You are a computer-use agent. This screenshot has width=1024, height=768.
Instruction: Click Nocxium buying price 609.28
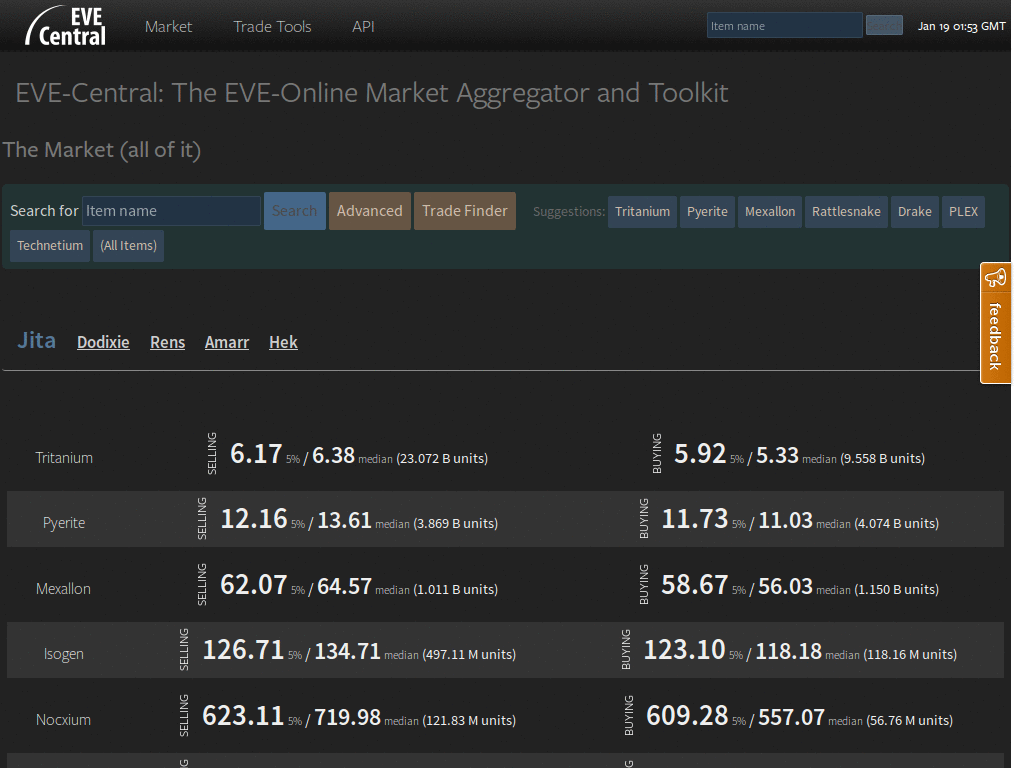pyautogui.click(x=687, y=716)
